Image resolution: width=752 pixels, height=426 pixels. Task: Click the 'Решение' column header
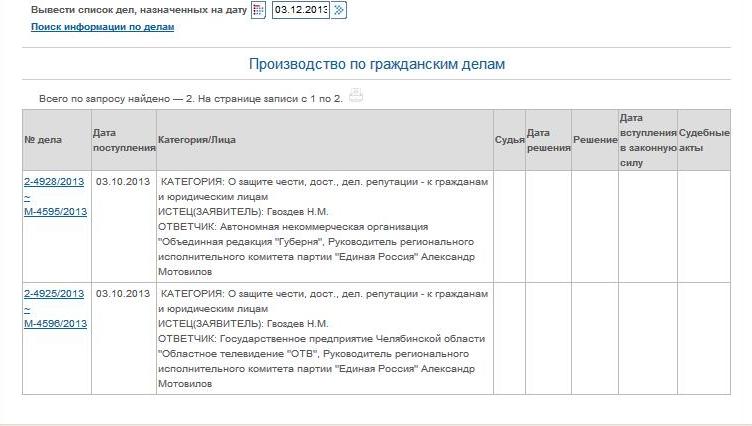[x=595, y=140]
